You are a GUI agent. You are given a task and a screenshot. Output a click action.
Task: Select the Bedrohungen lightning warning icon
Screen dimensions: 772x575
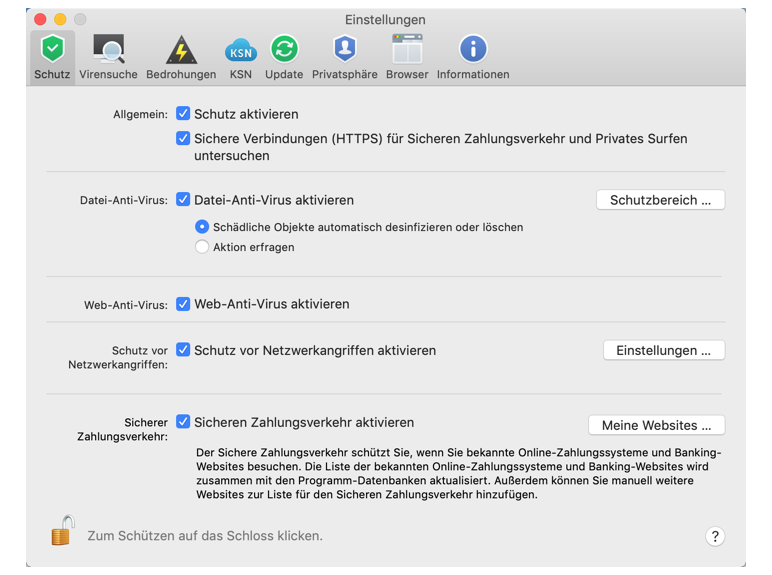pos(181,50)
